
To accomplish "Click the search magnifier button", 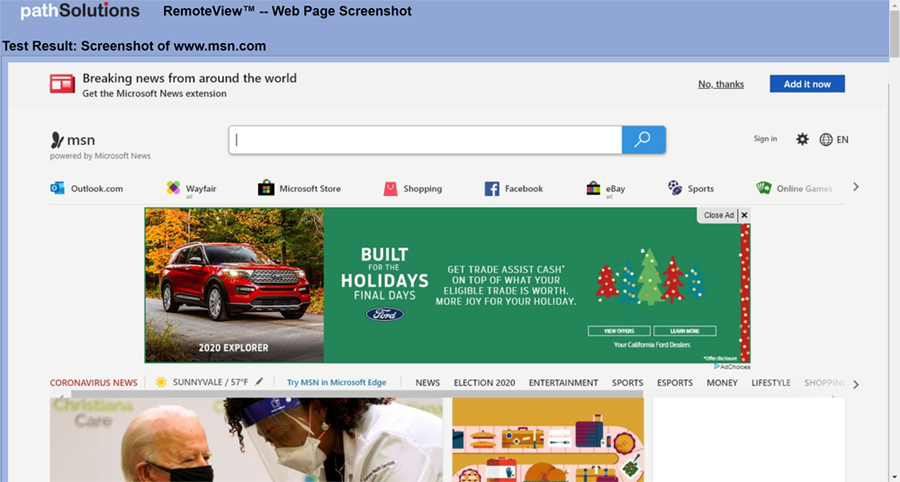I will [643, 140].
